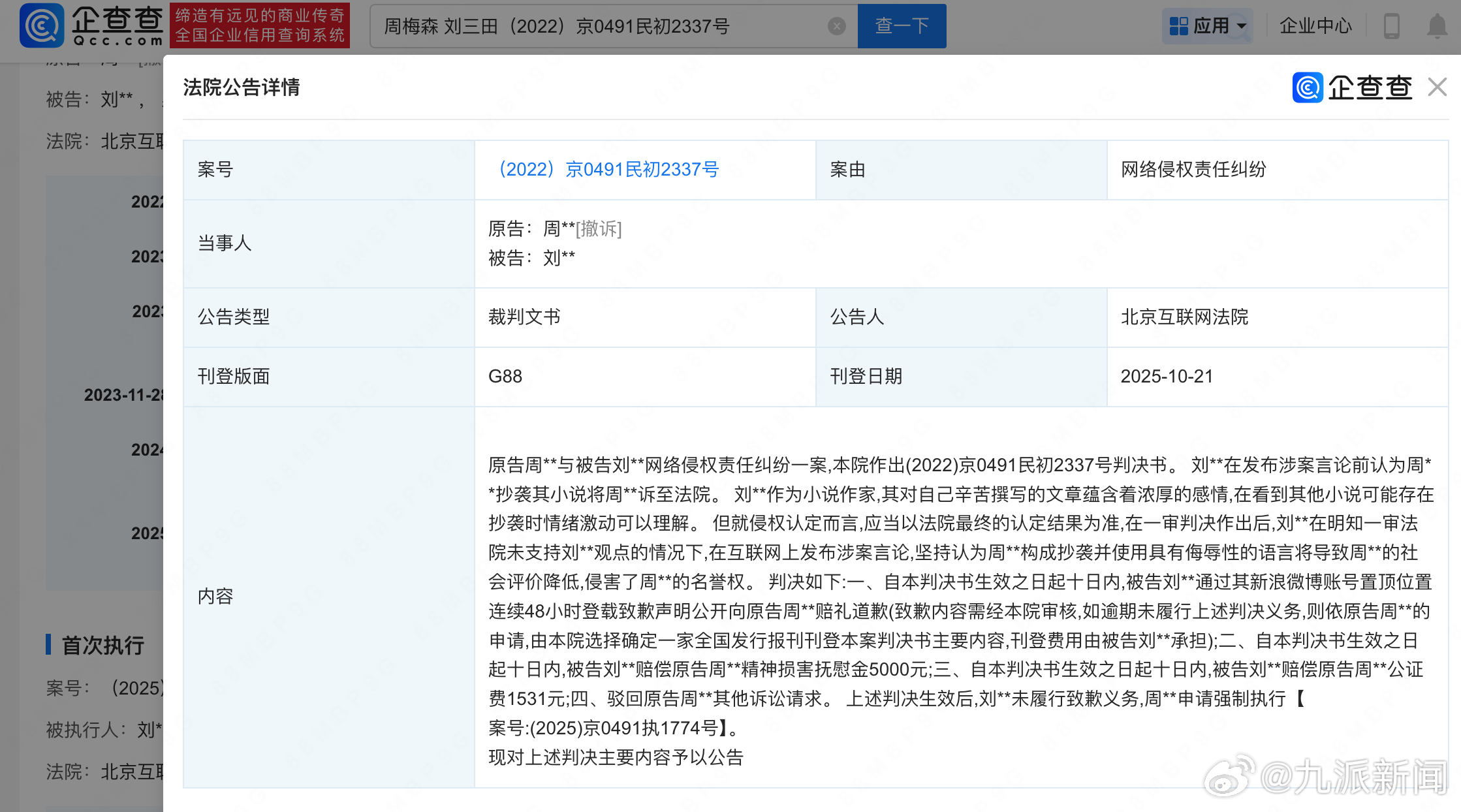Expand the 应用 dropdown caret
The image size is (1461, 812).
[x=1242, y=26]
